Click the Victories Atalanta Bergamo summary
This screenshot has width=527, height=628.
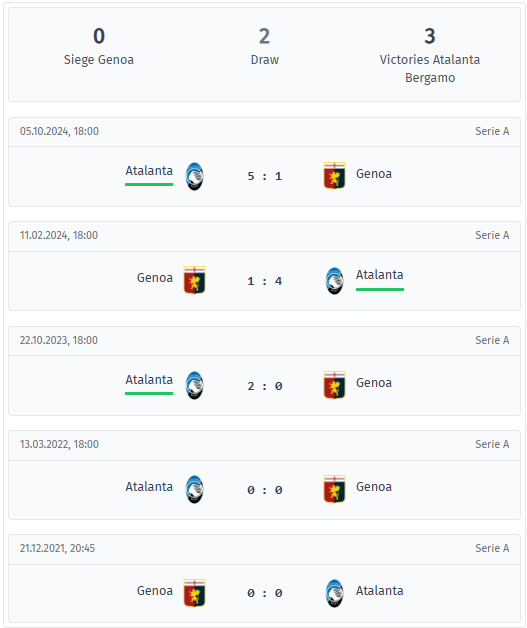coord(430,55)
